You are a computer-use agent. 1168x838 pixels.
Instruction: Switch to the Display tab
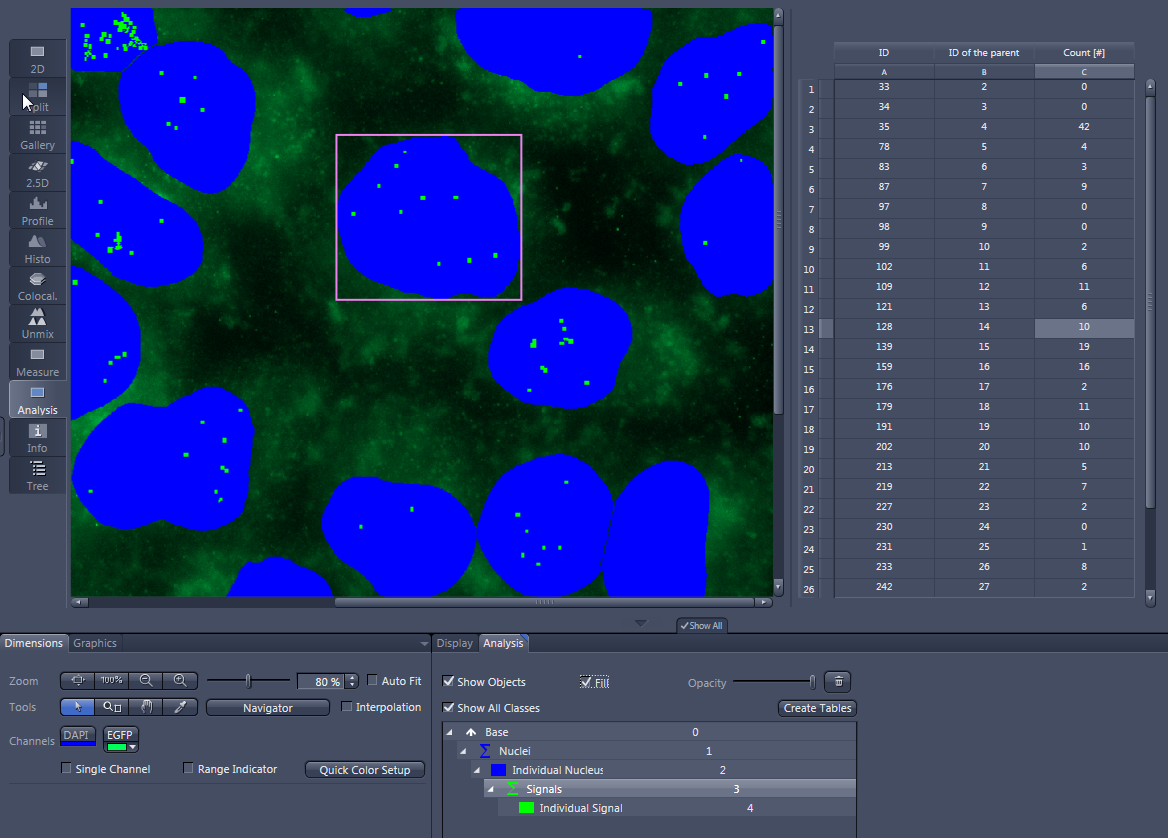tap(455, 643)
